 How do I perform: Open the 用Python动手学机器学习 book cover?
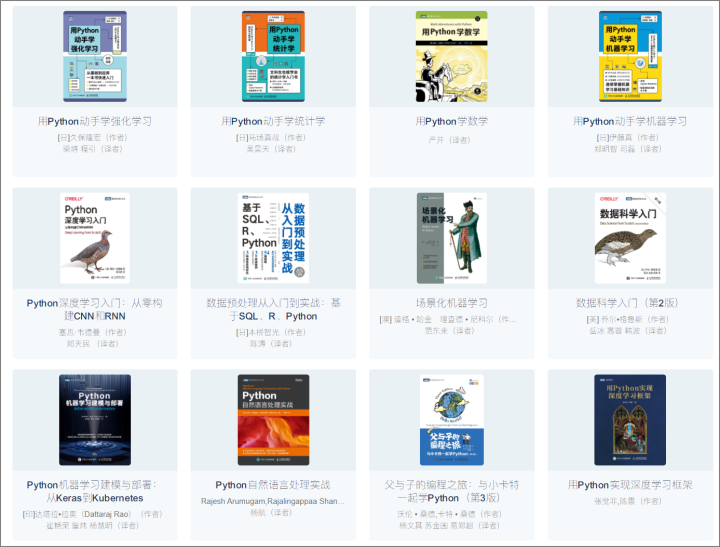click(630, 56)
